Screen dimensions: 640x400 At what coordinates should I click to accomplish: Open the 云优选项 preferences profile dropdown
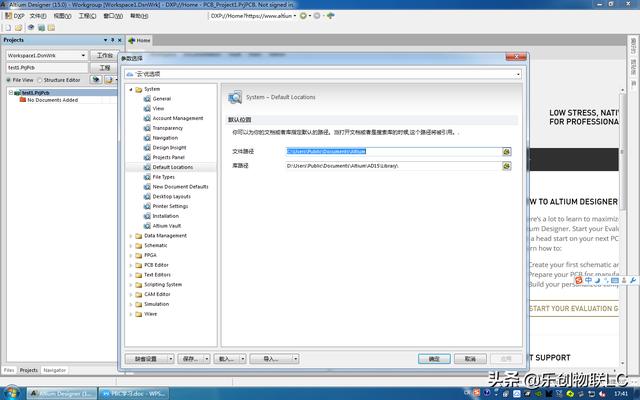(518, 74)
